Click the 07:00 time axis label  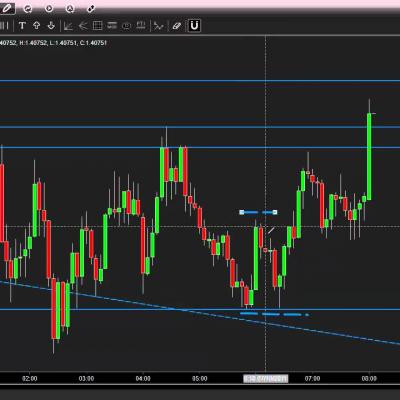pyautogui.click(x=312, y=379)
